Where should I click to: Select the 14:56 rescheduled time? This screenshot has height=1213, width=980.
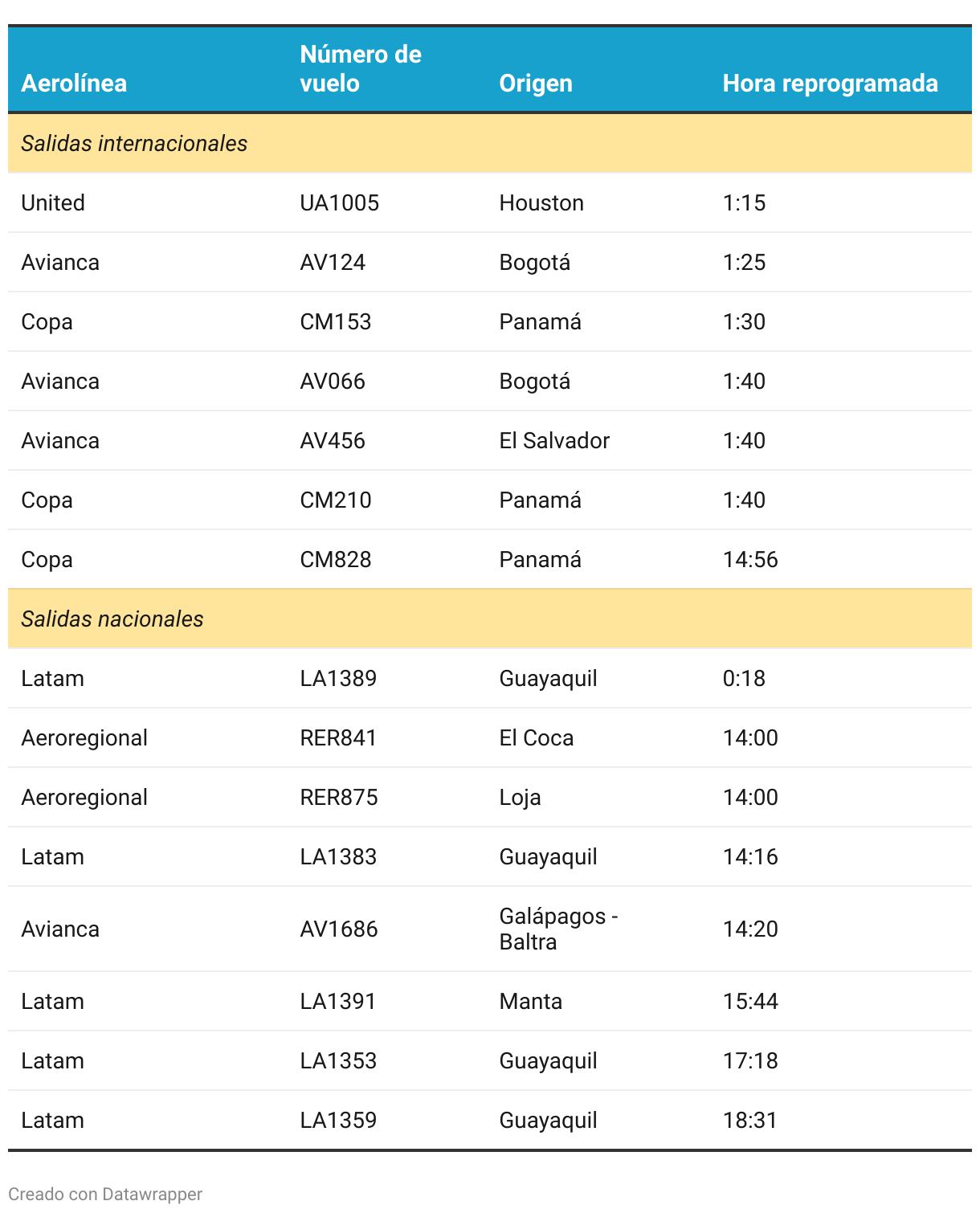pos(750,560)
